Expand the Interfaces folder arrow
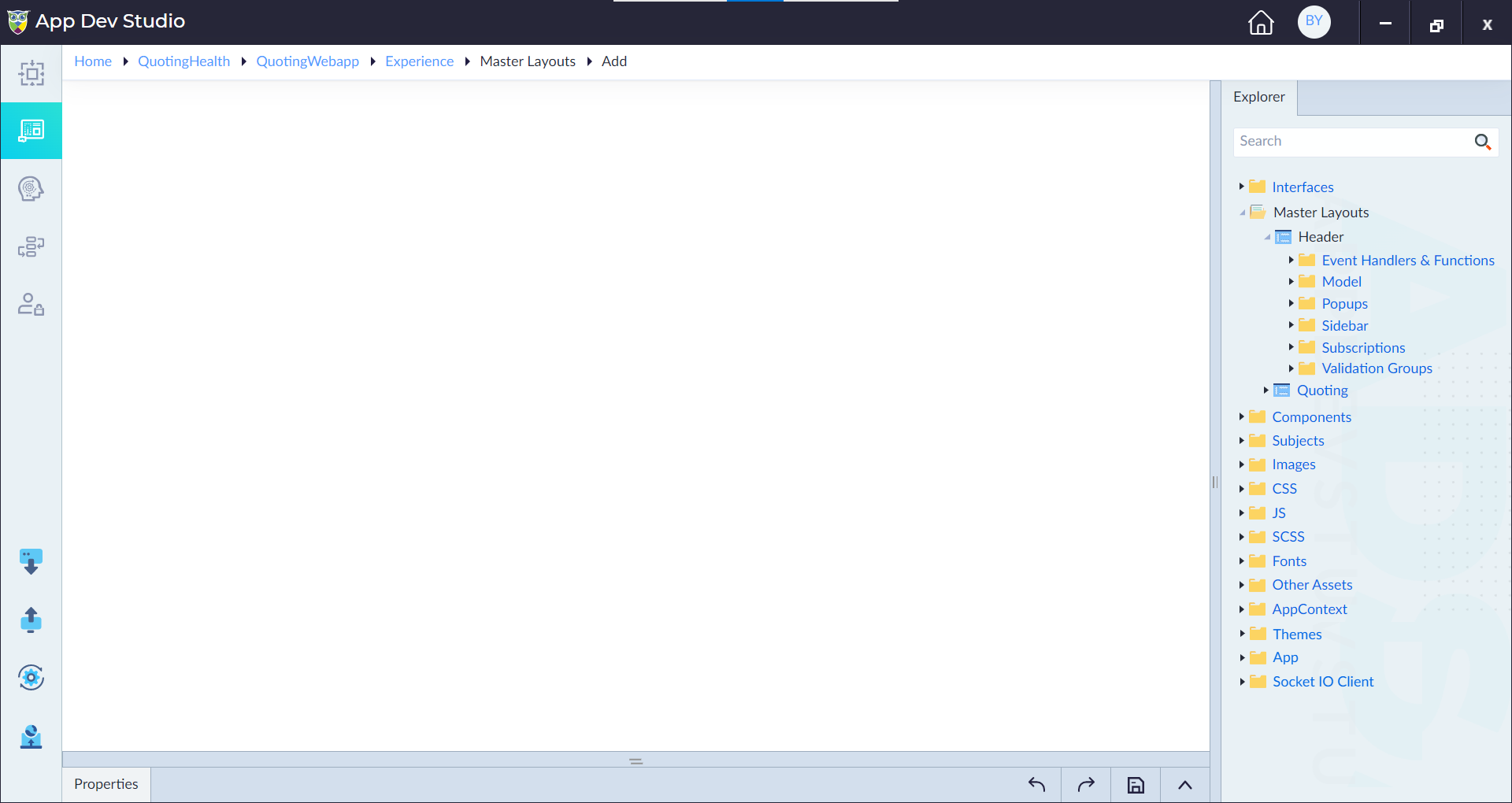Image resolution: width=1512 pixels, height=803 pixels. pyautogui.click(x=1242, y=187)
